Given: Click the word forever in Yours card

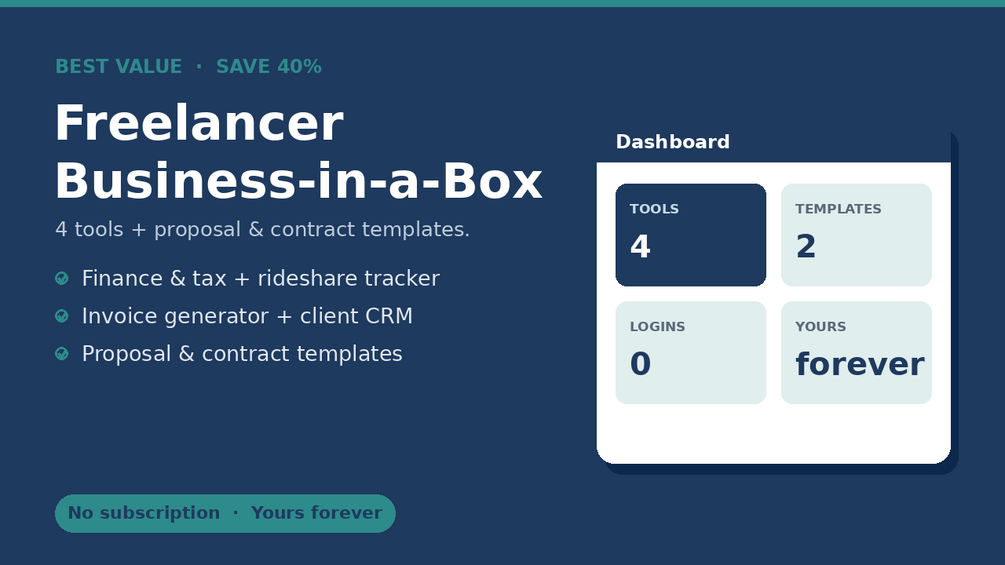Looking at the screenshot, I should click(860, 364).
